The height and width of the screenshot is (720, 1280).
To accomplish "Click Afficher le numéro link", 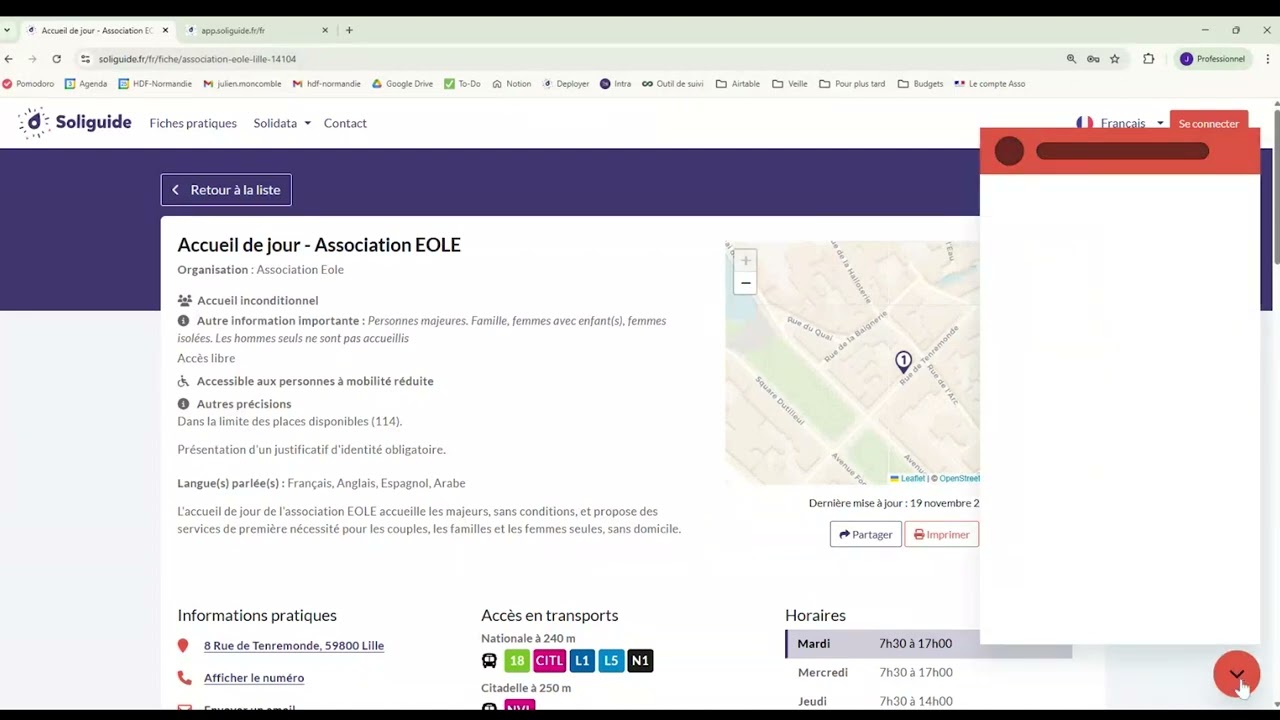I will (254, 678).
